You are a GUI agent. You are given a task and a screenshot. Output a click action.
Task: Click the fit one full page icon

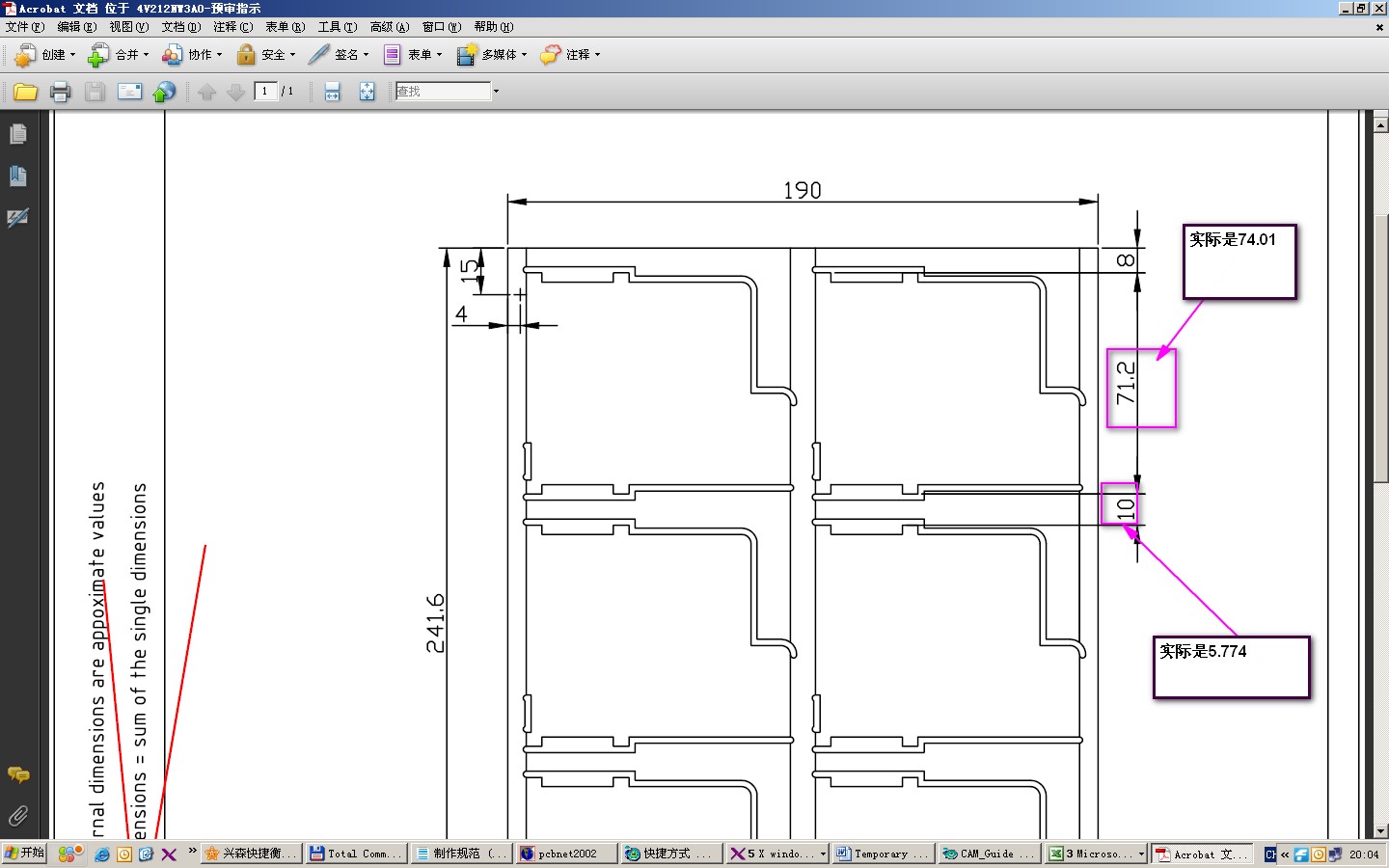(x=367, y=92)
